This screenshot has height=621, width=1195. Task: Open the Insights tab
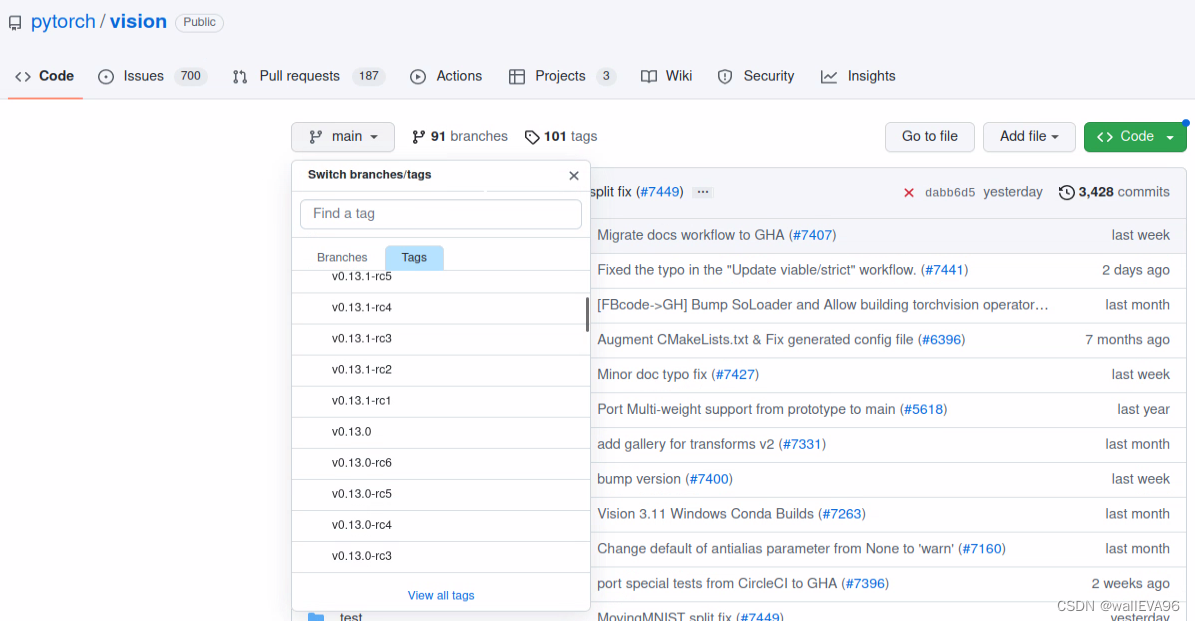pos(858,76)
